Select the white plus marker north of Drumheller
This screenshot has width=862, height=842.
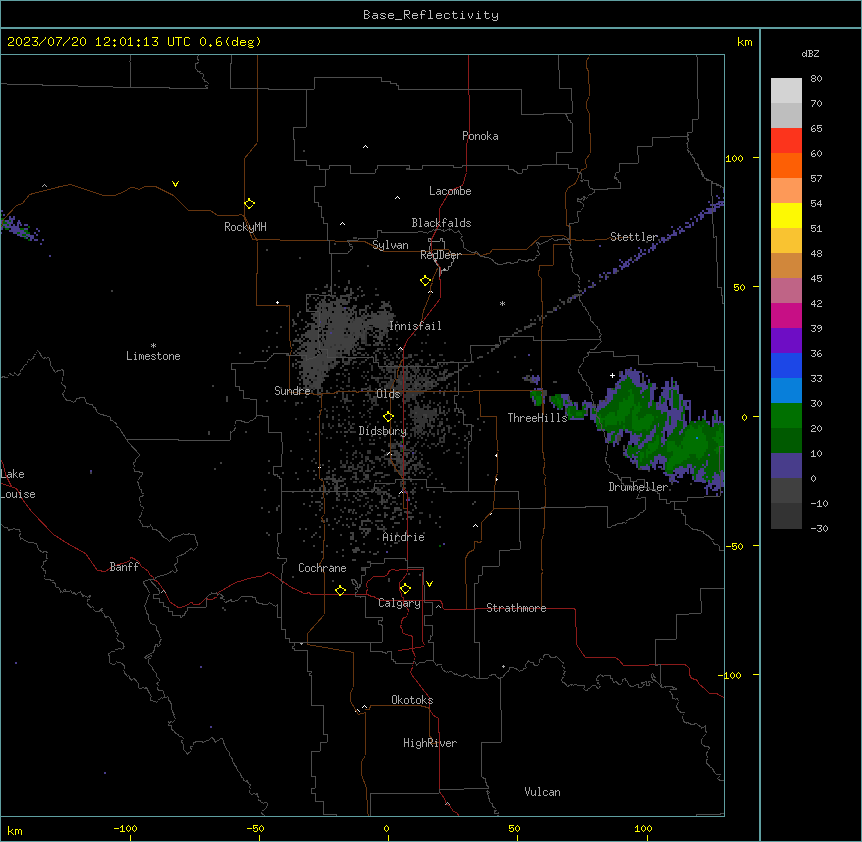point(612,375)
